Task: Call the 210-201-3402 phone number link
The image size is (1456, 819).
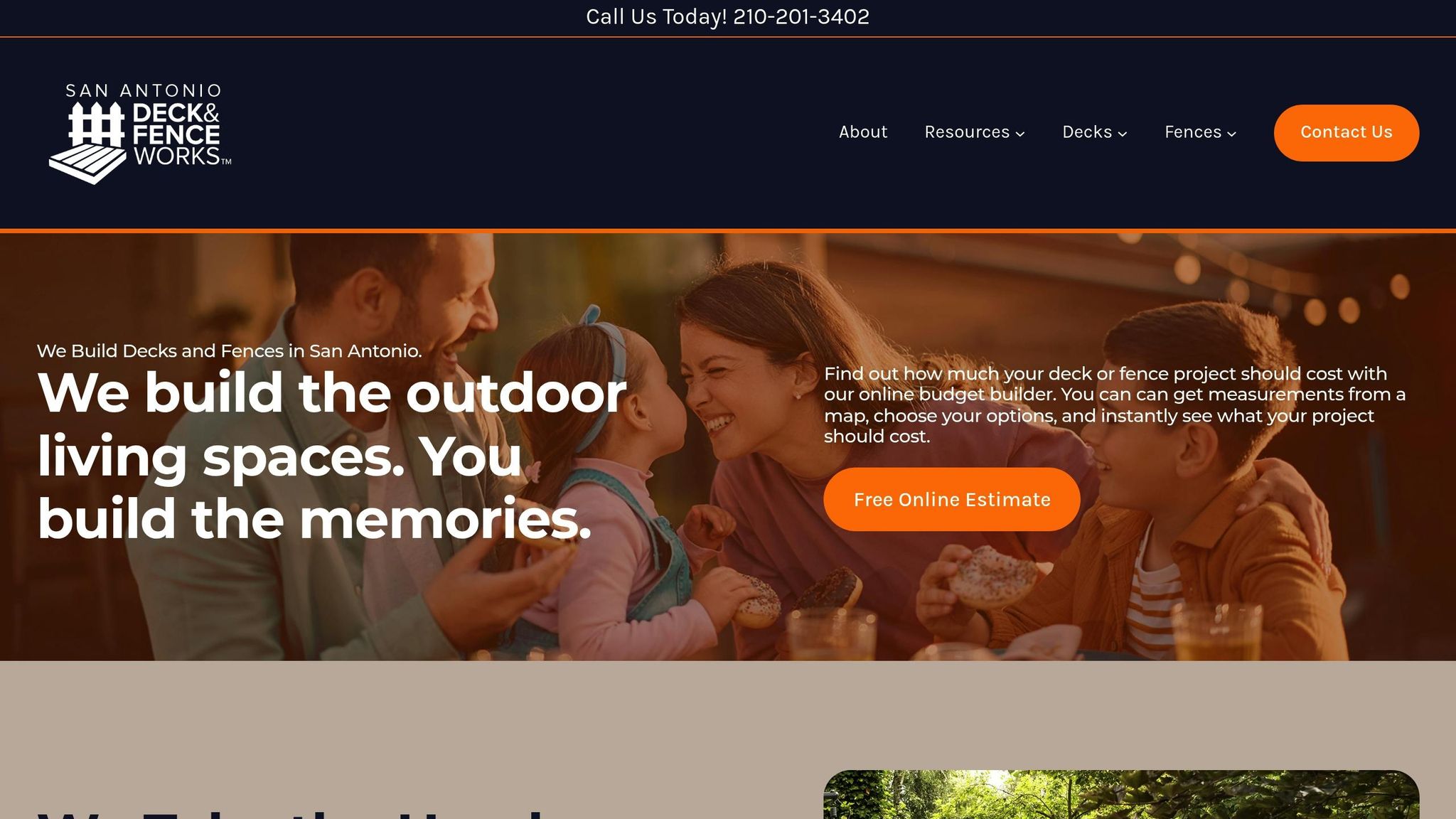Action: pyautogui.click(x=801, y=16)
